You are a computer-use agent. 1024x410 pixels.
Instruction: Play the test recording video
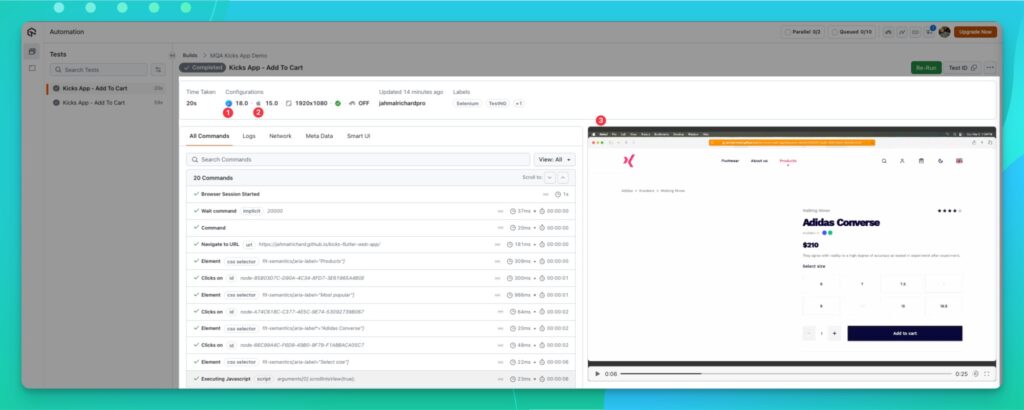[598, 373]
